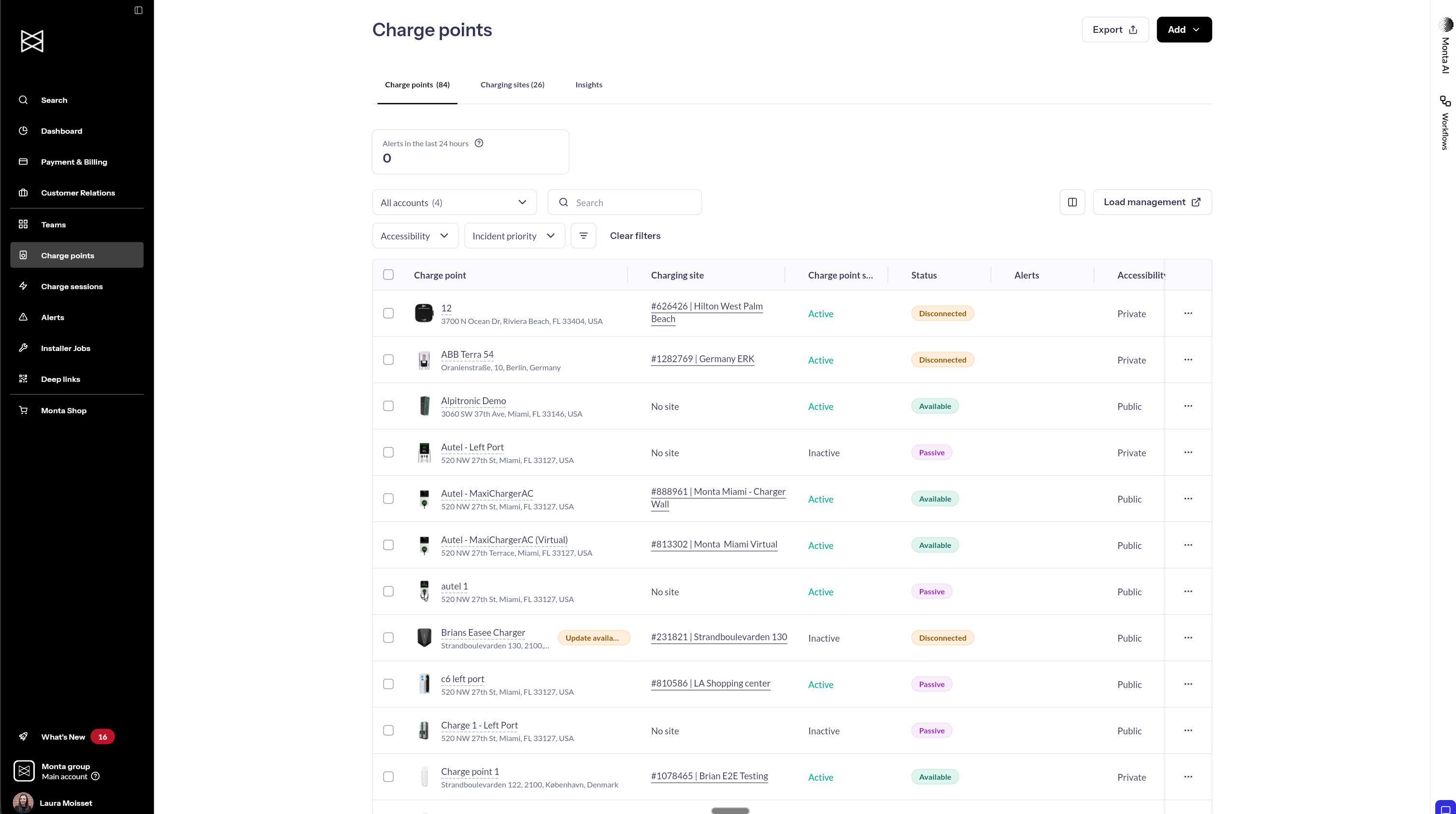The width and height of the screenshot is (1456, 814).
Task: Click the Autel - MaxiChargerAC device thumbnail
Action: click(x=424, y=499)
